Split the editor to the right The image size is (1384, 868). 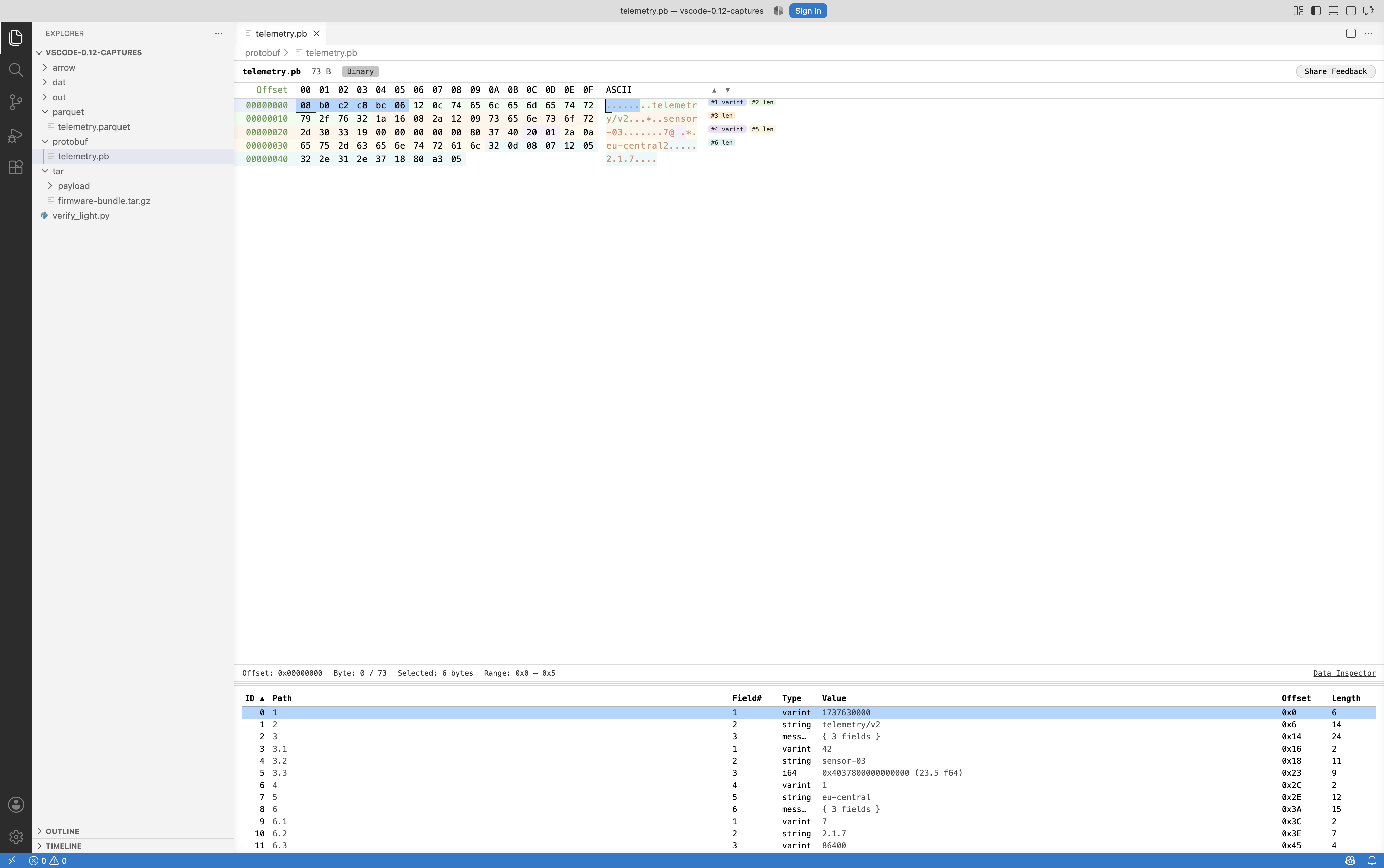[x=1351, y=33]
